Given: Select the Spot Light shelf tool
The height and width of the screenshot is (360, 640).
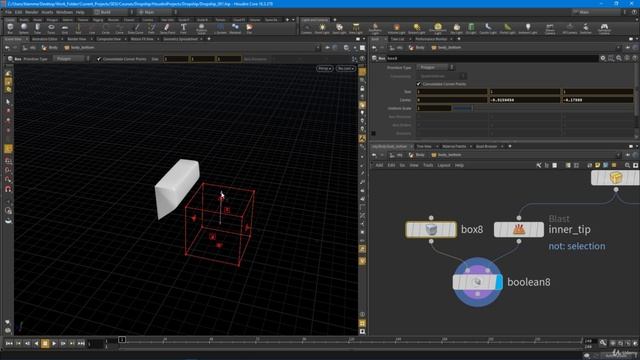Looking at the screenshot, I should click(339, 28).
